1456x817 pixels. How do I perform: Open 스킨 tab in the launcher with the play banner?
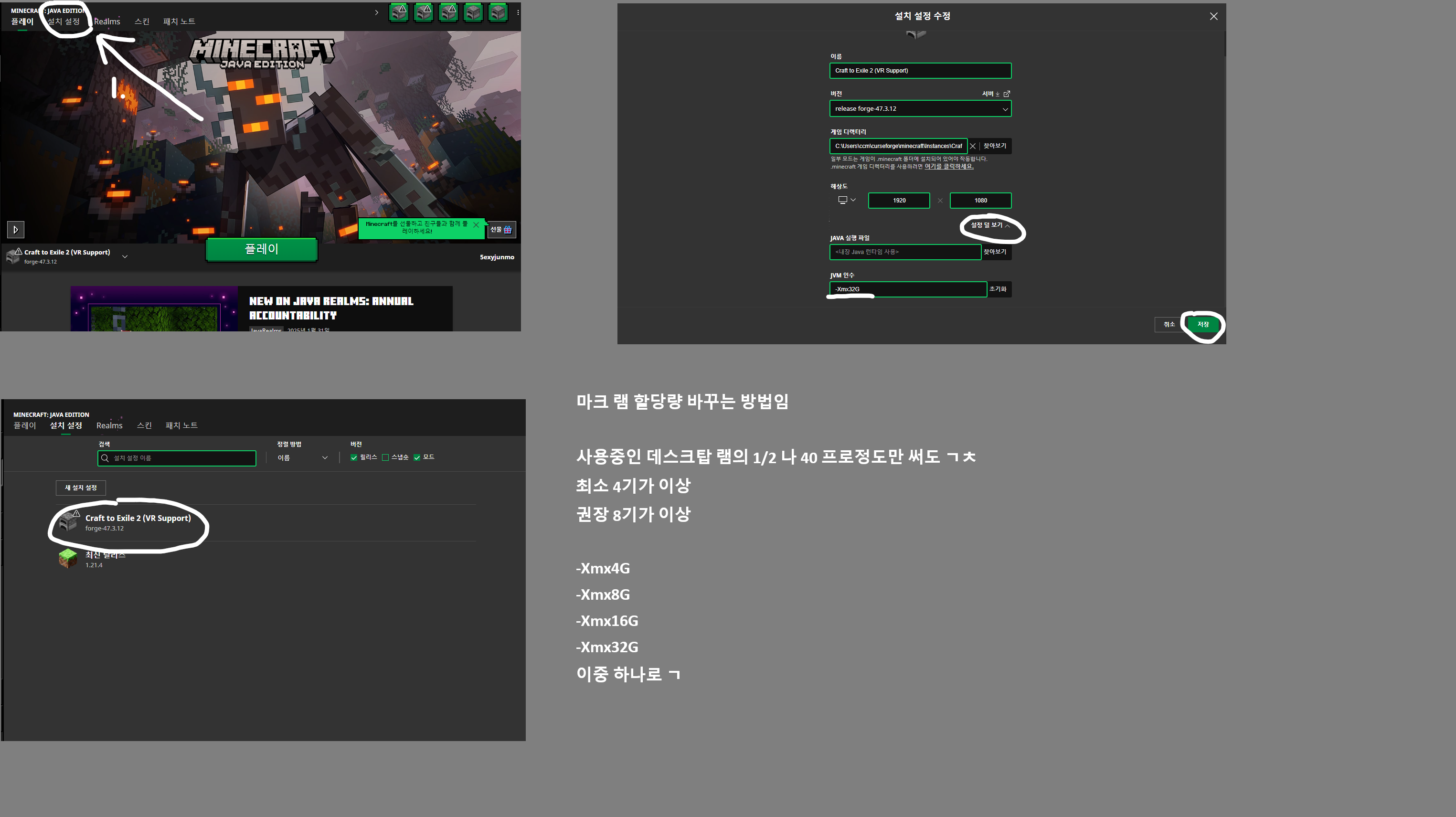coord(142,21)
